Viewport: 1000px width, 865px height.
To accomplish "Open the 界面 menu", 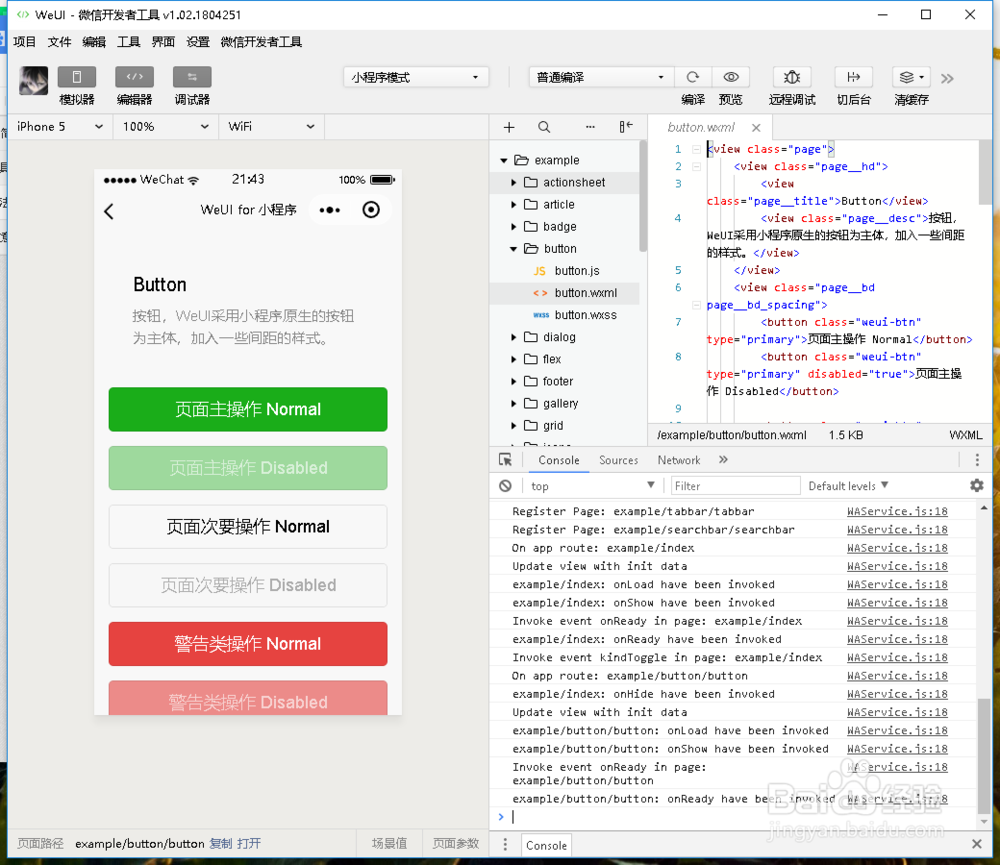I will point(163,42).
